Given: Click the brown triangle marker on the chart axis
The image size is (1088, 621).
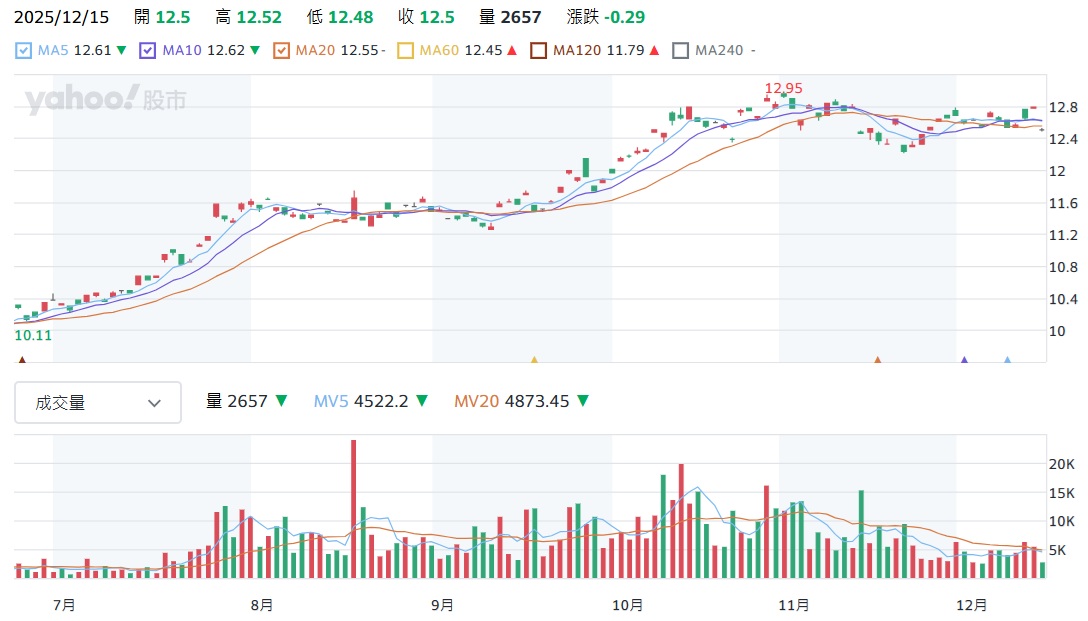Looking at the screenshot, I should 23,359.
